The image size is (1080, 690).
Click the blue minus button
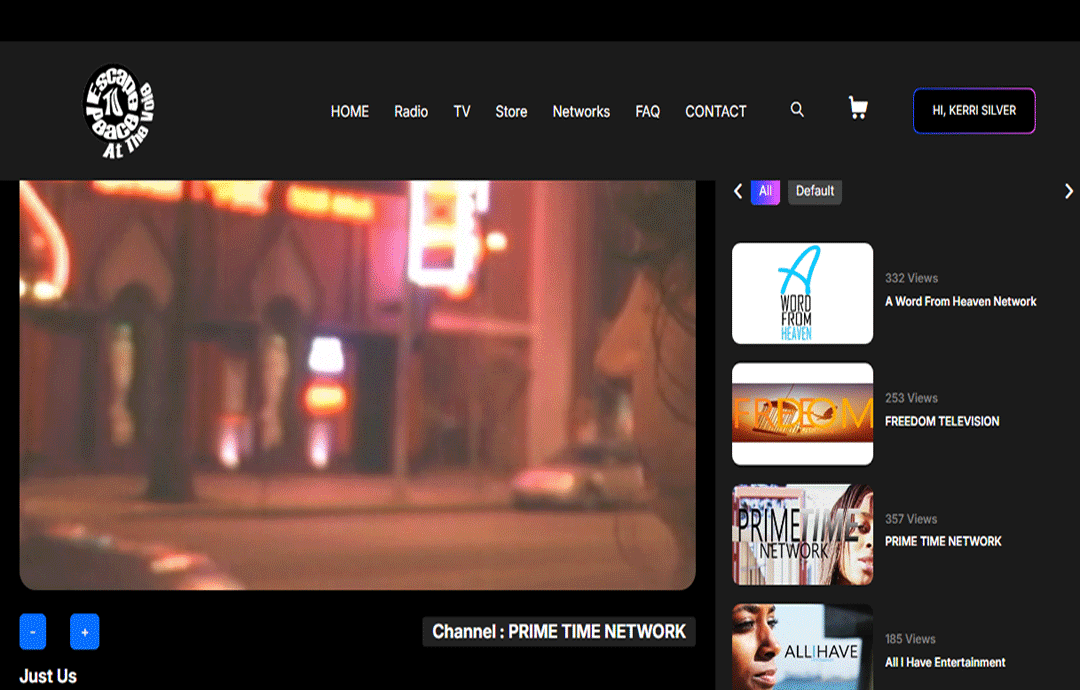click(32, 631)
